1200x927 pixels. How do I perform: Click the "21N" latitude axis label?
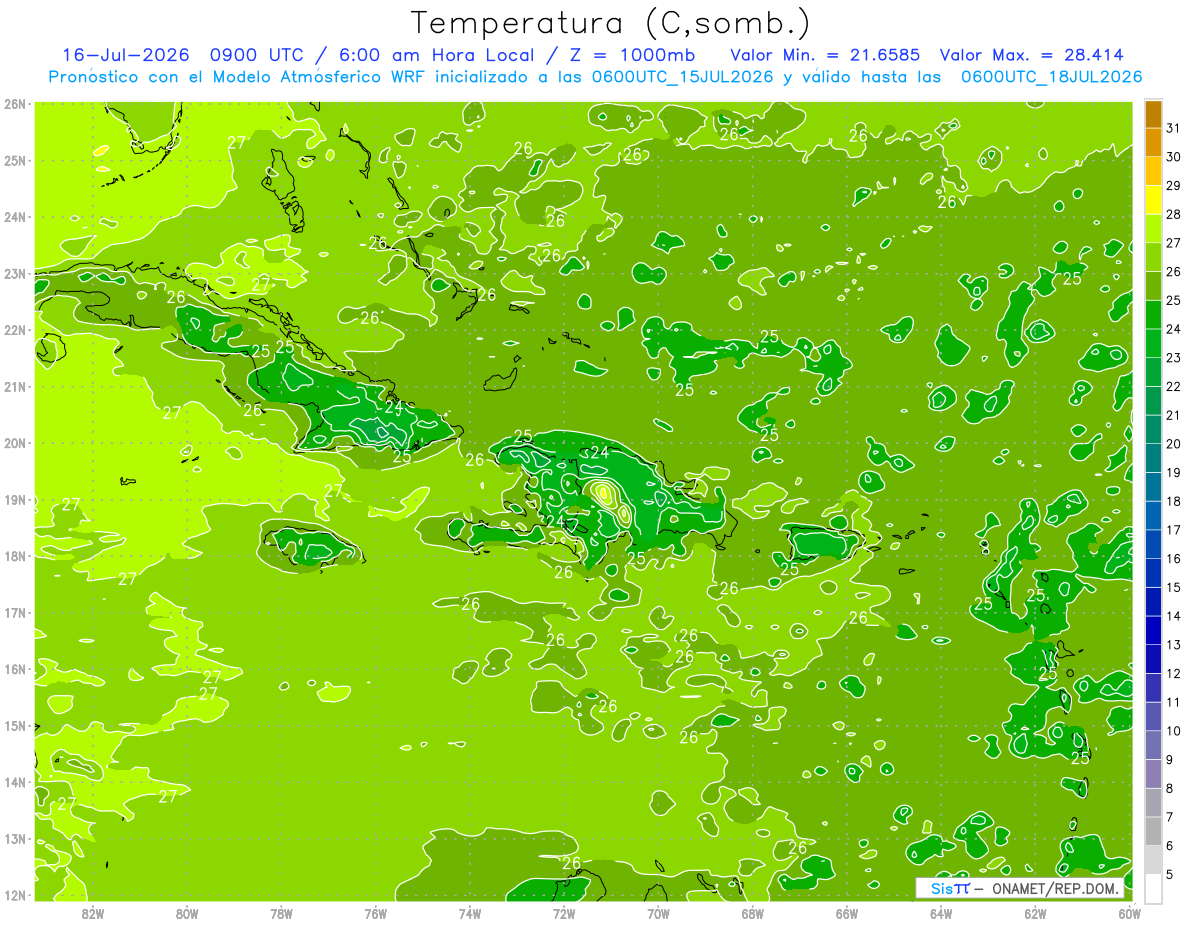[x=15, y=387]
